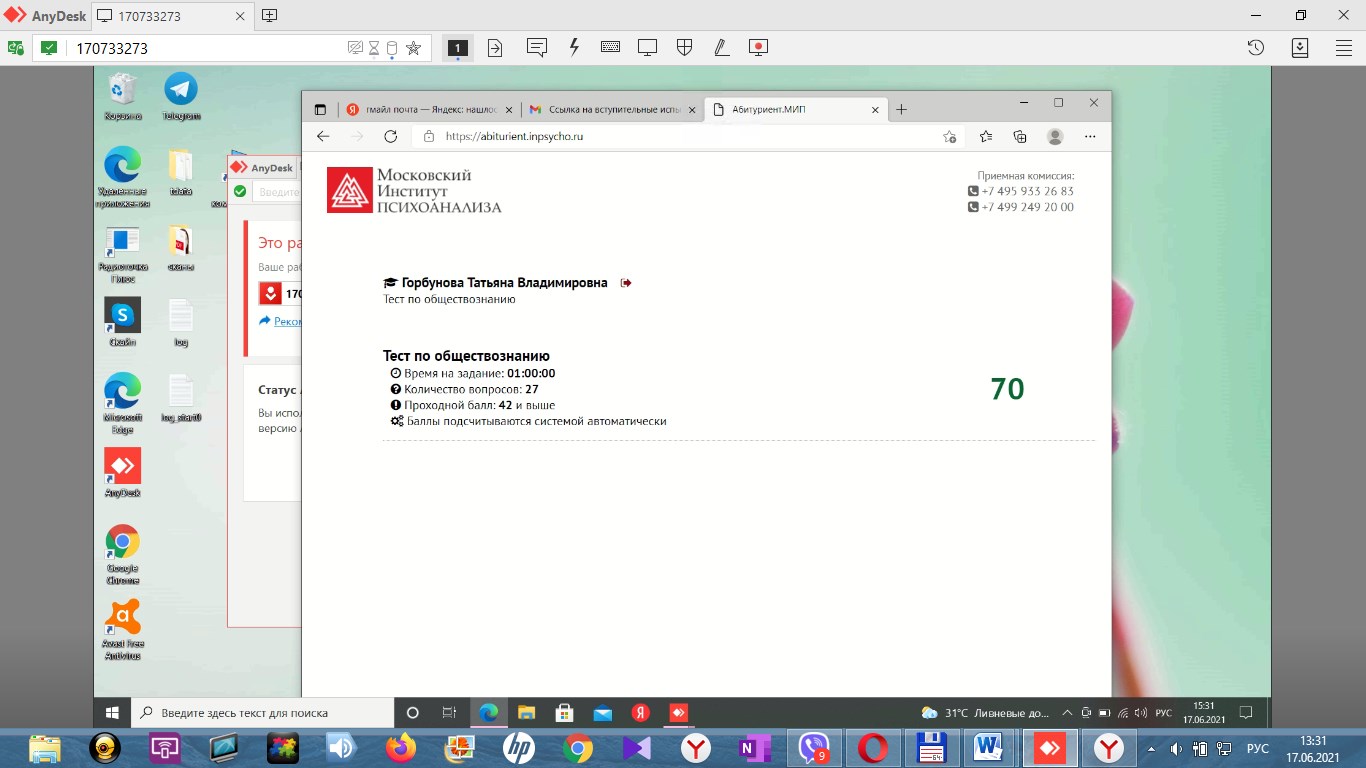Click the file transfer arrow icon

coord(495,47)
